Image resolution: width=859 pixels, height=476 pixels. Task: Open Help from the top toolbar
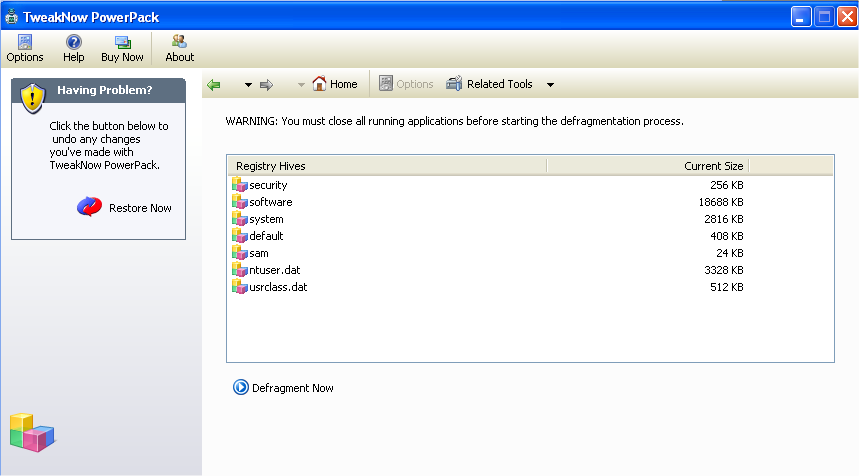click(73, 49)
